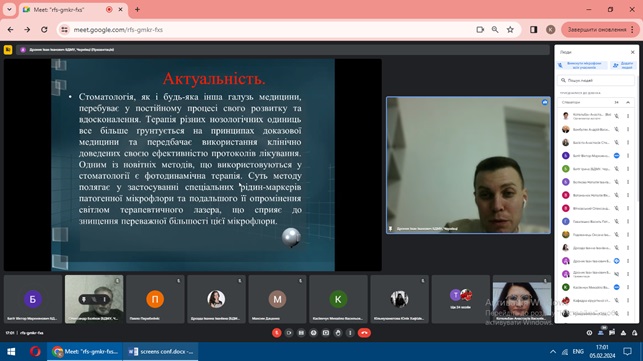The width and height of the screenshot is (643, 361).
Task: Click mute all participants button
Action: click(582, 65)
